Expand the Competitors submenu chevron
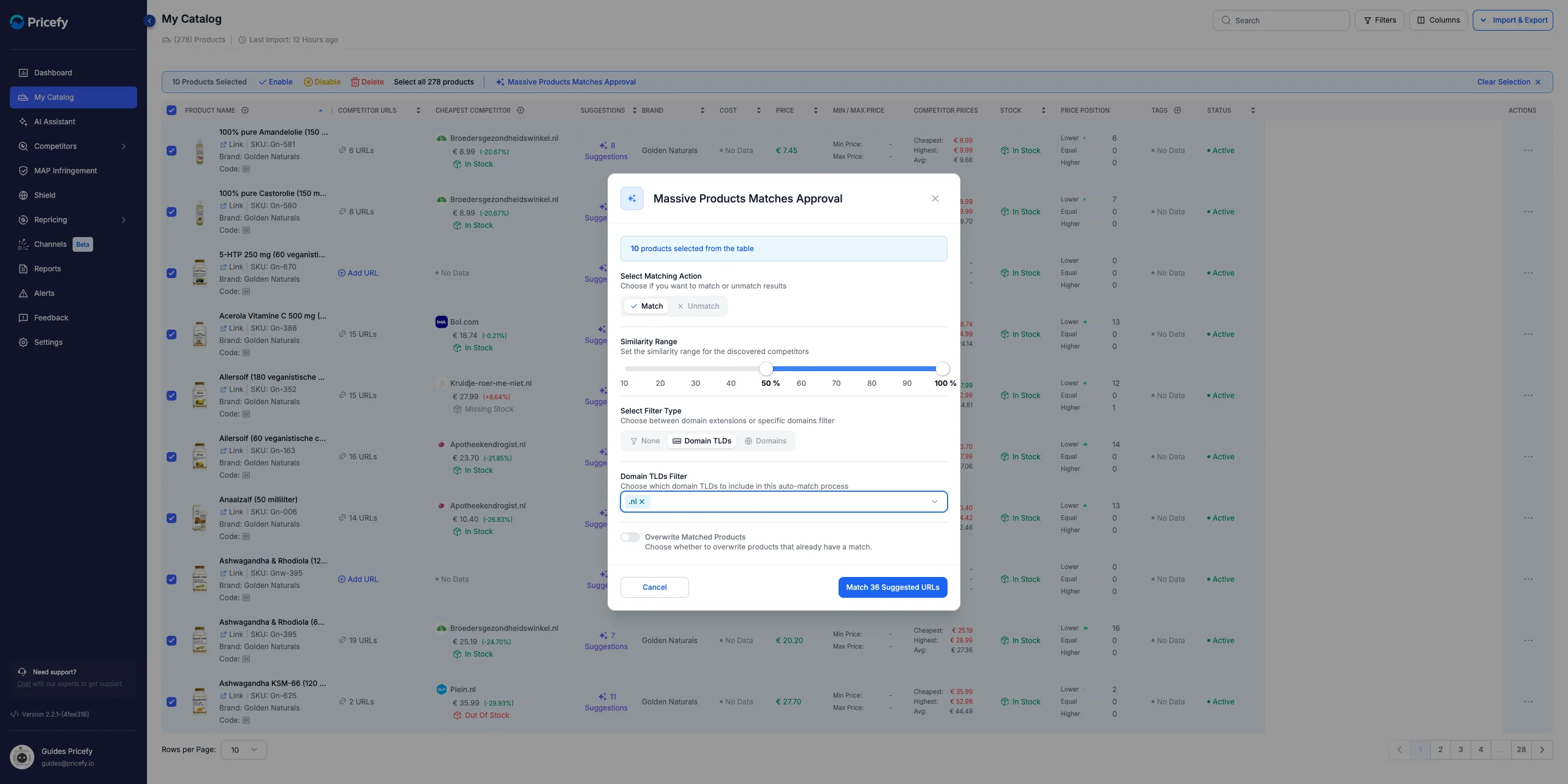 pos(124,146)
